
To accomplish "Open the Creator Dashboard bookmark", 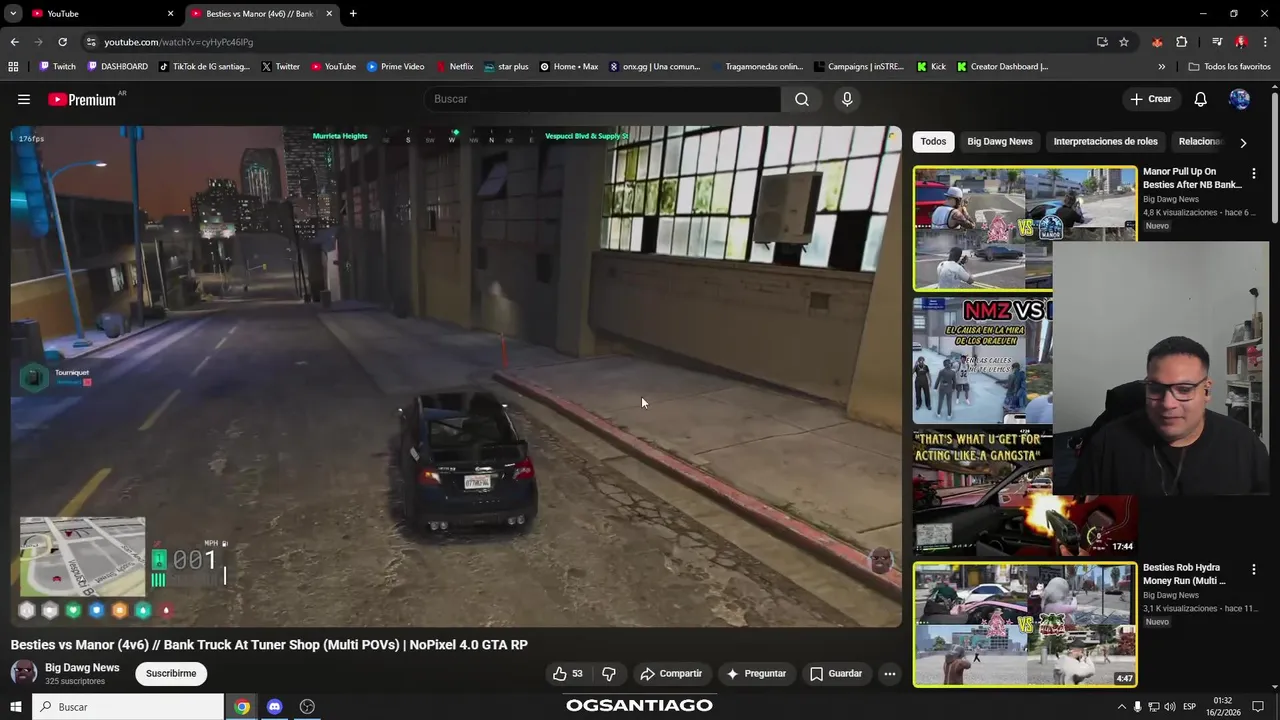I will click(x=1002, y=67).
